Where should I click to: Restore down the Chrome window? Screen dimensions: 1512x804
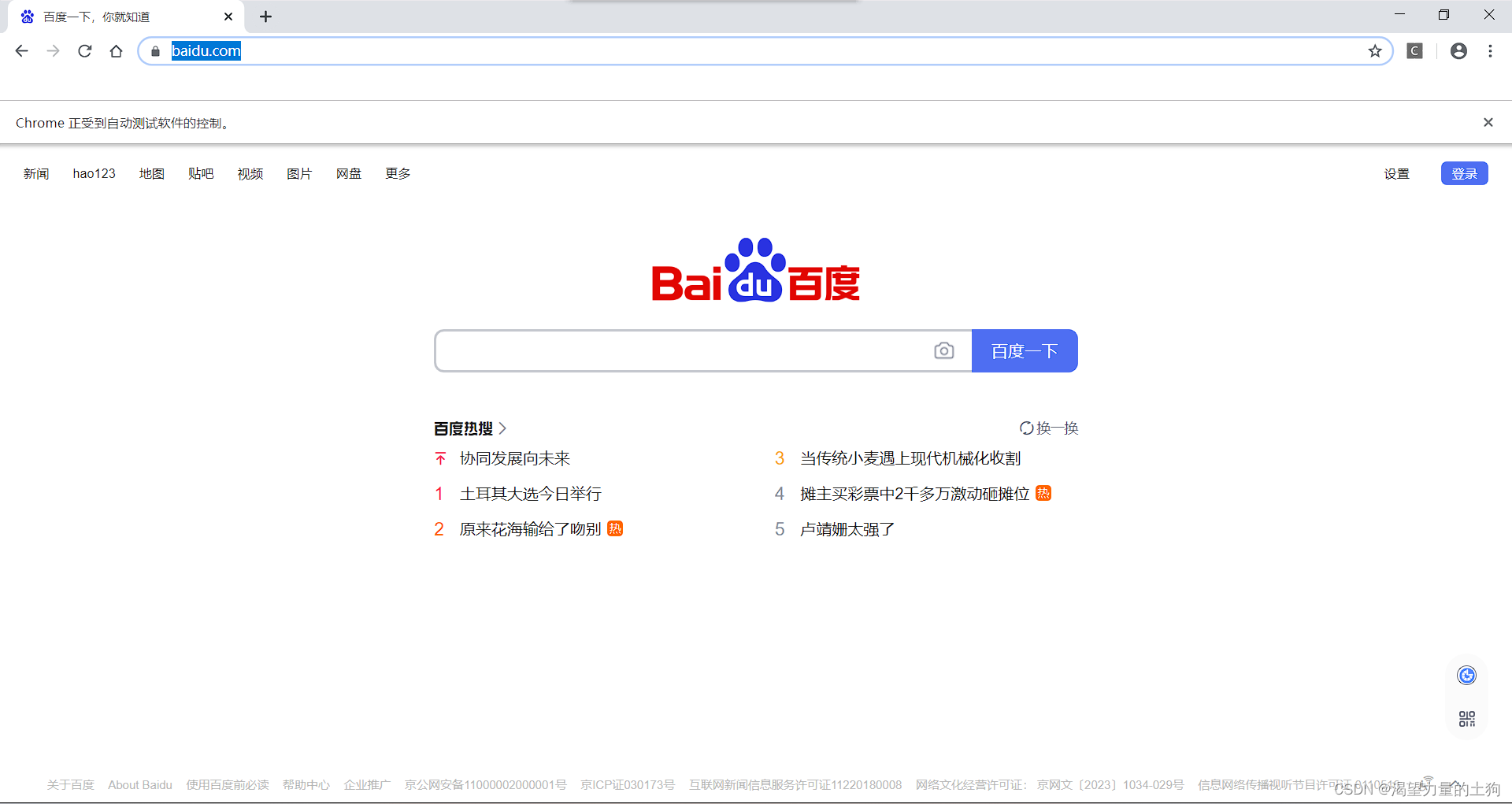click(x=1443, y=15)
